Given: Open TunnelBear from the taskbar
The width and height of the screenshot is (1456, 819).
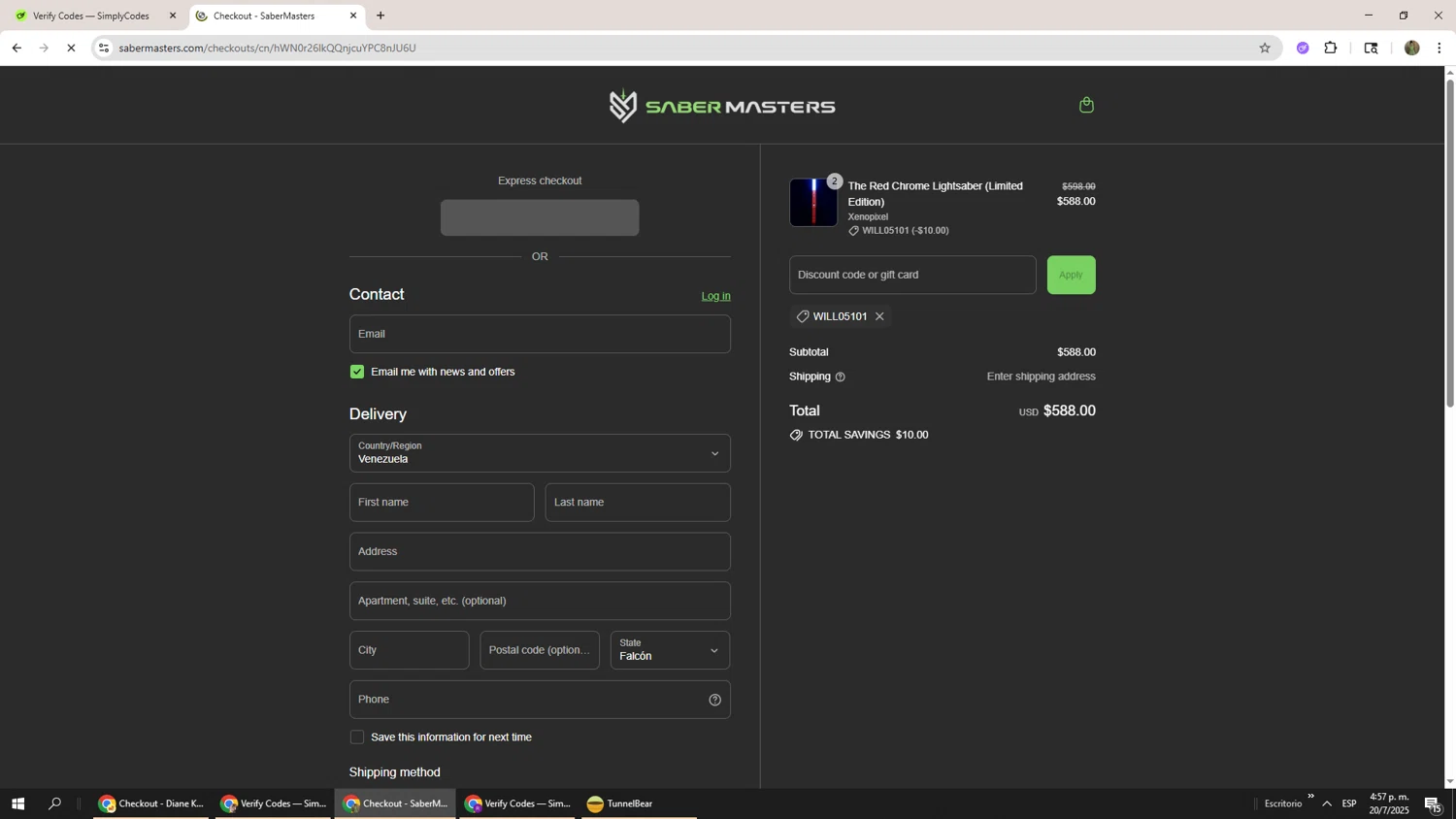Looking at the screenshot, I should 639,803.
